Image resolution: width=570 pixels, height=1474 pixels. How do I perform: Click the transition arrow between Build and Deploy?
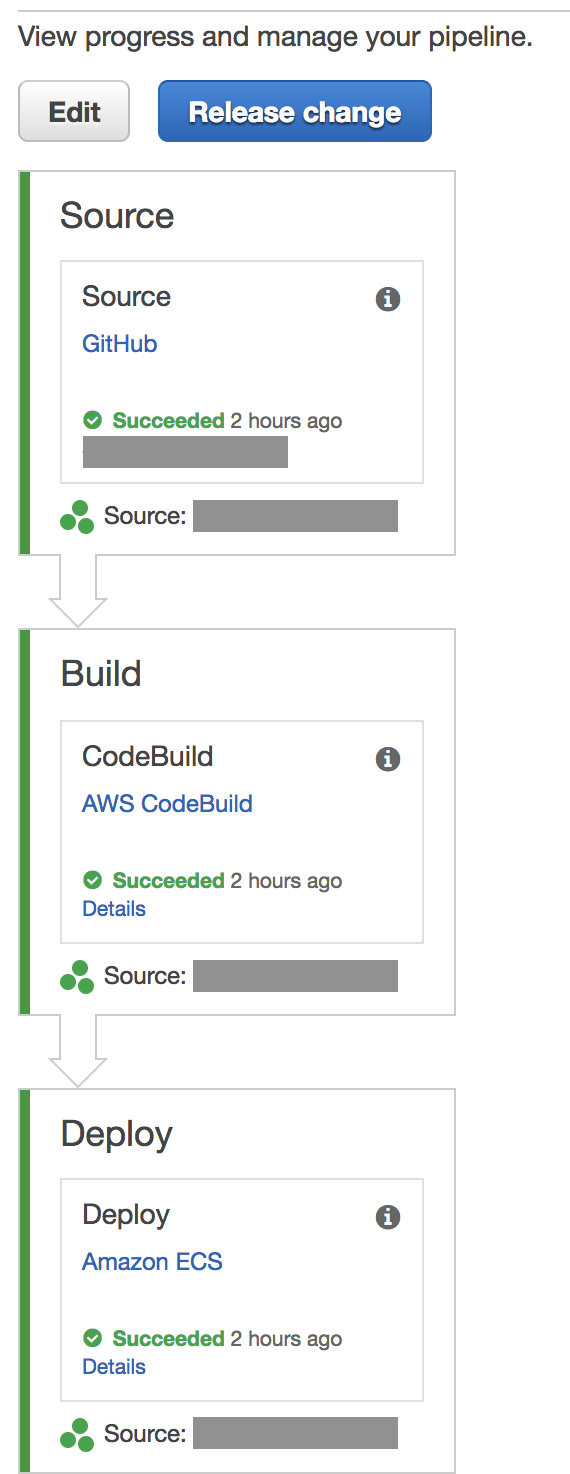(78, 1051)
